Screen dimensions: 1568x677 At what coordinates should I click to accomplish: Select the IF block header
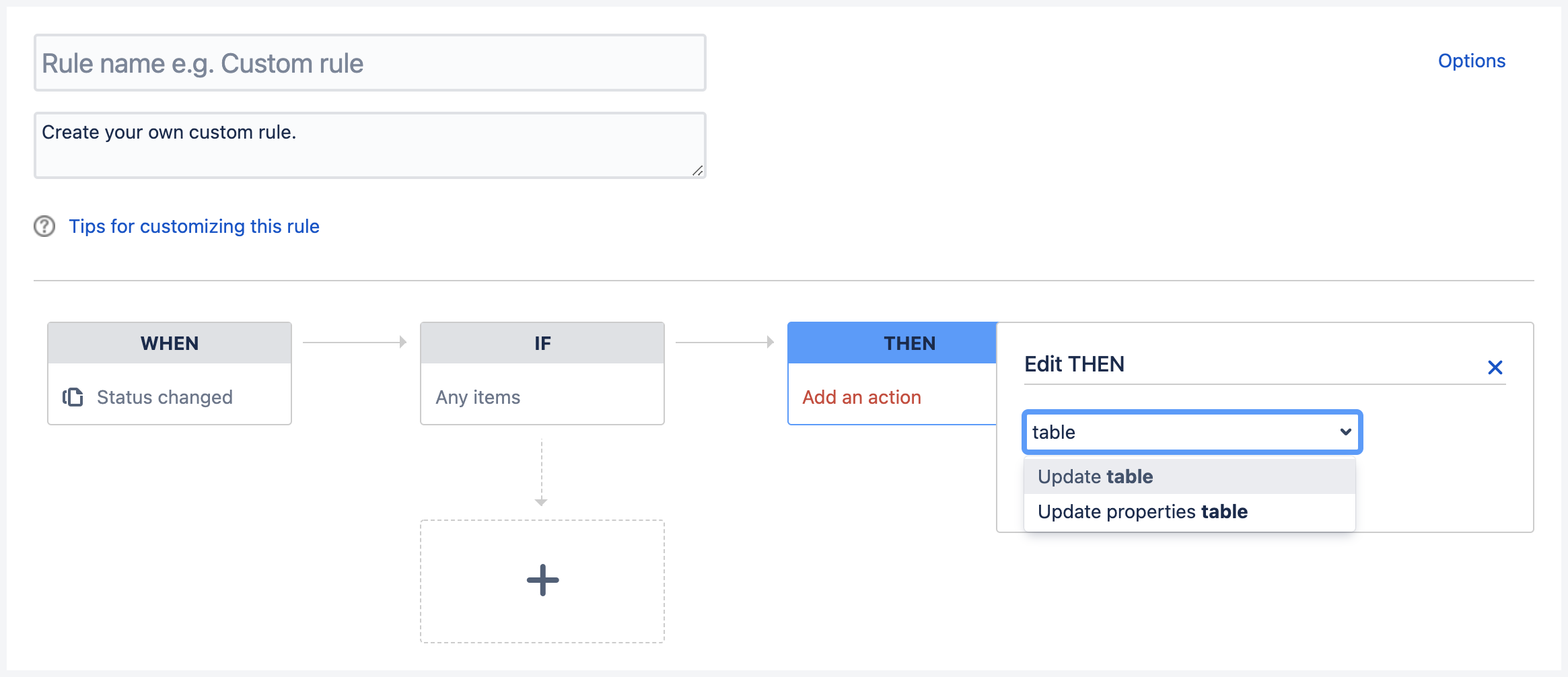pos(542,343)
